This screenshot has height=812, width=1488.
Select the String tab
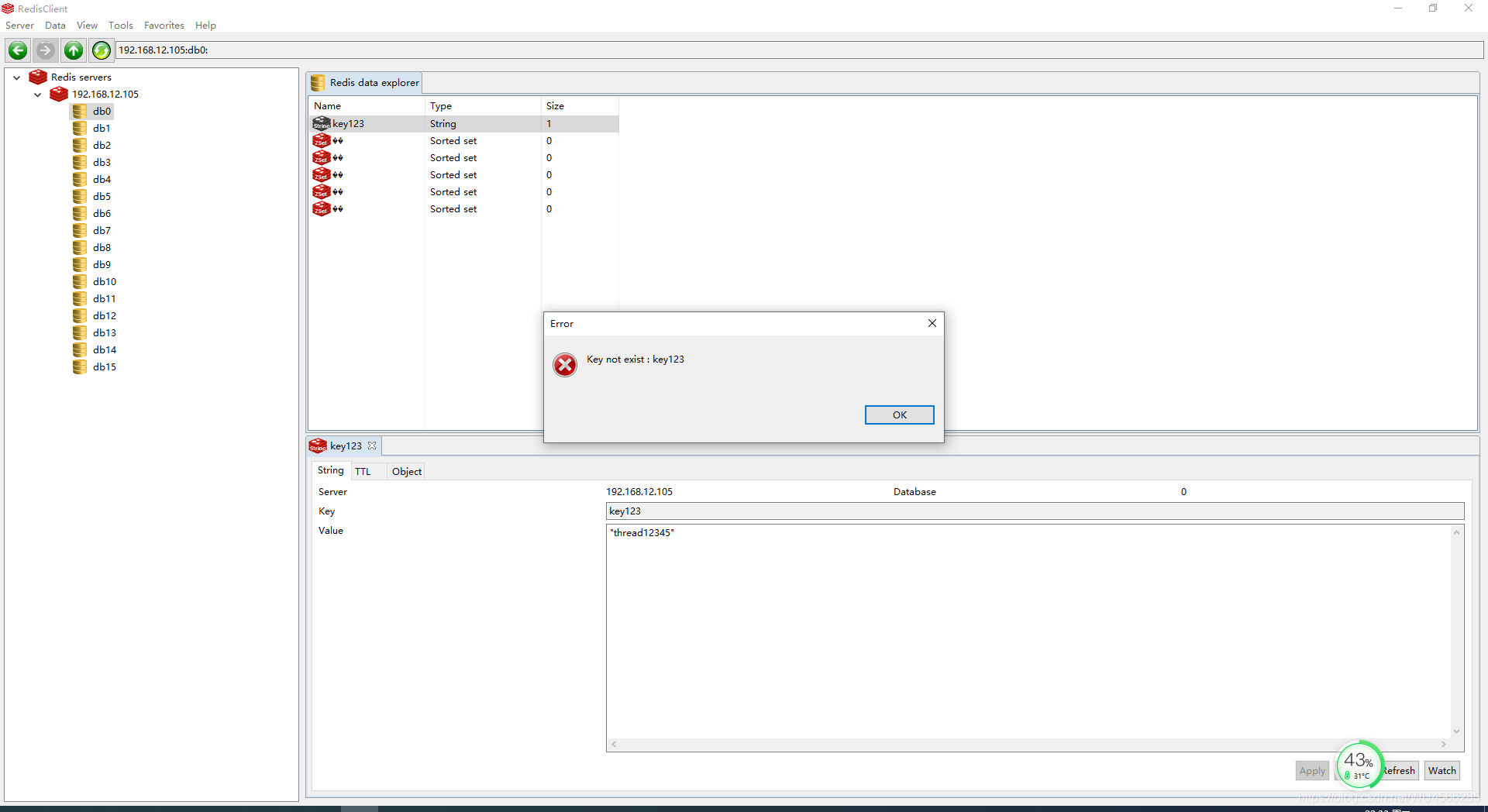pyautogui.click(x=330, y=470)
